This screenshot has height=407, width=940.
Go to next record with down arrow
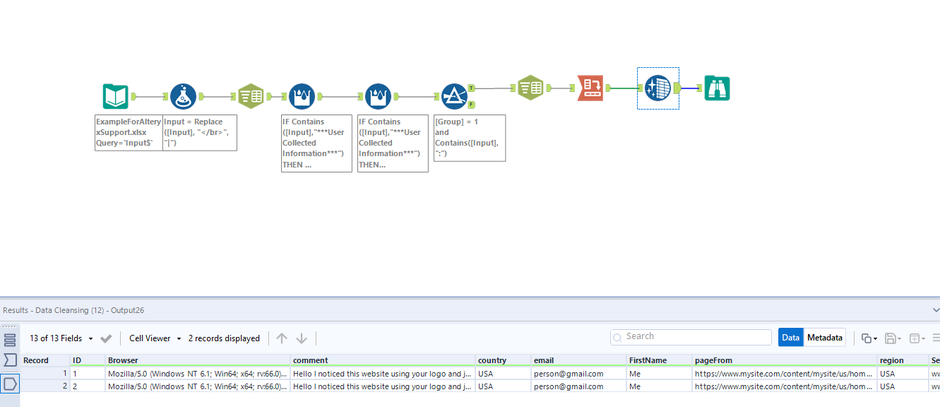[302, 338]
